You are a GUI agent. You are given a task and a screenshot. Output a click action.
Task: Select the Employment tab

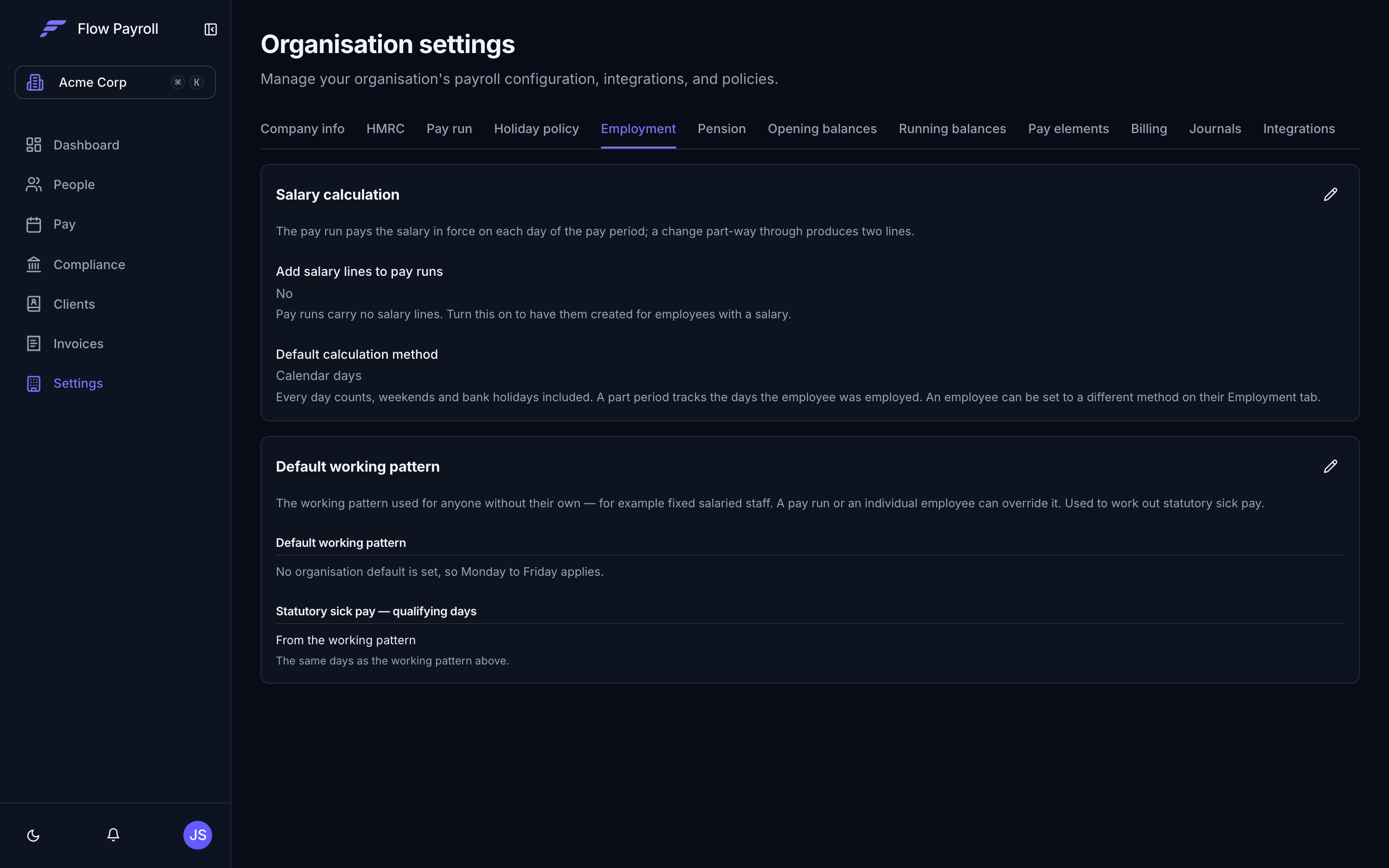(638, 129)
